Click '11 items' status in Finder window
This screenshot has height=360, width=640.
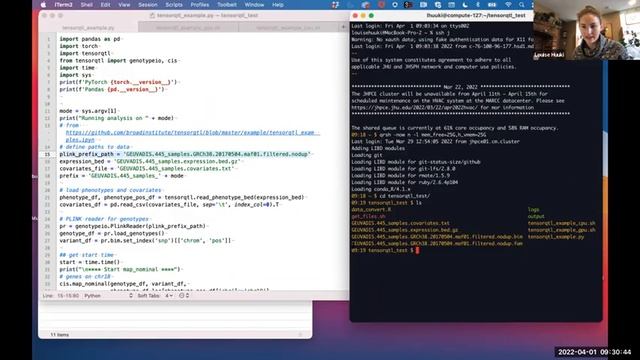[x=60, y=335]
